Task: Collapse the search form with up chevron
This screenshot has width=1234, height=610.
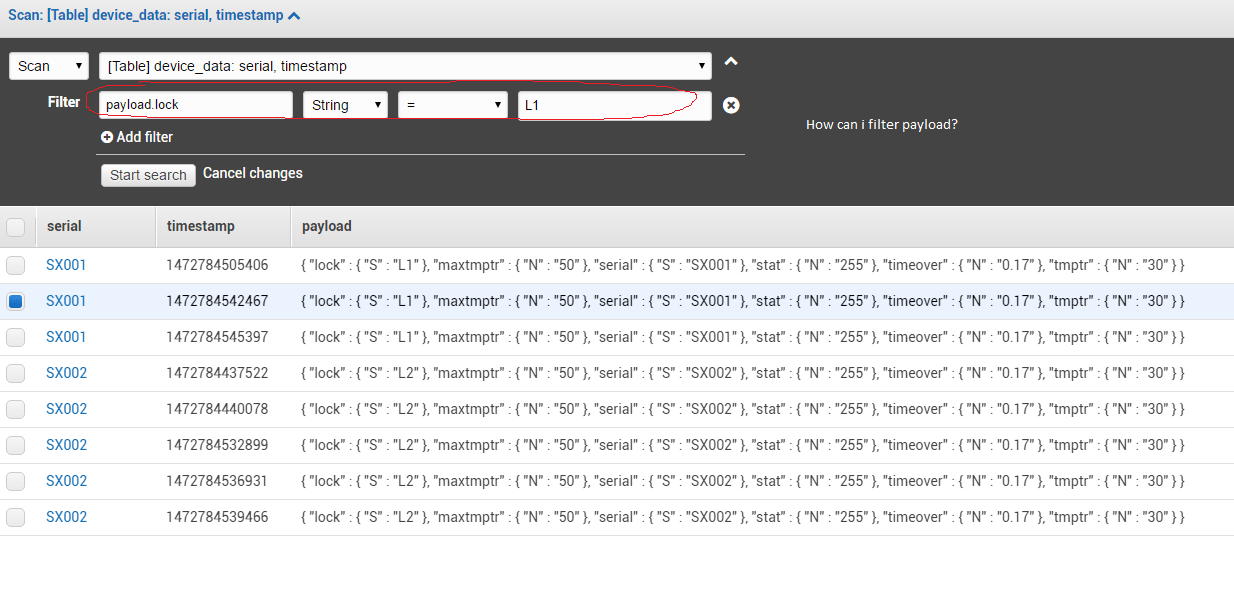Action: [x=731, y=60]
